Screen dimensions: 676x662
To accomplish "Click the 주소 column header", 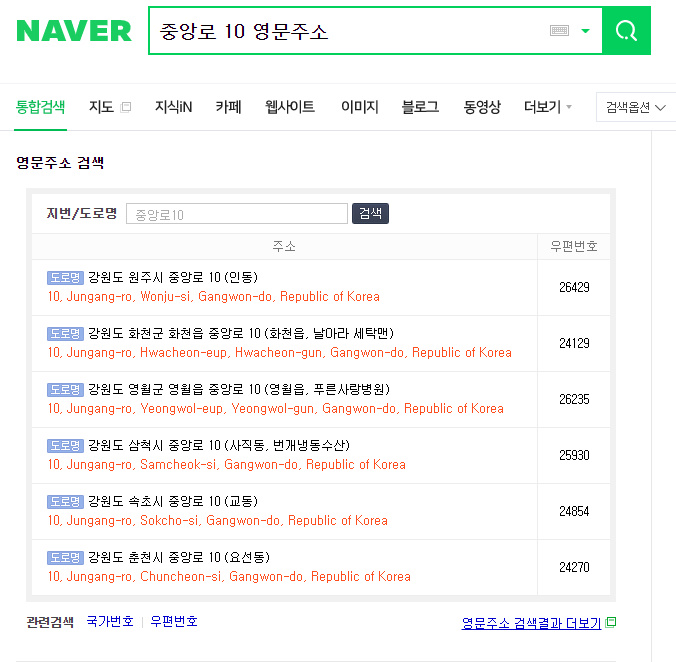I will [x=284, y=247].
